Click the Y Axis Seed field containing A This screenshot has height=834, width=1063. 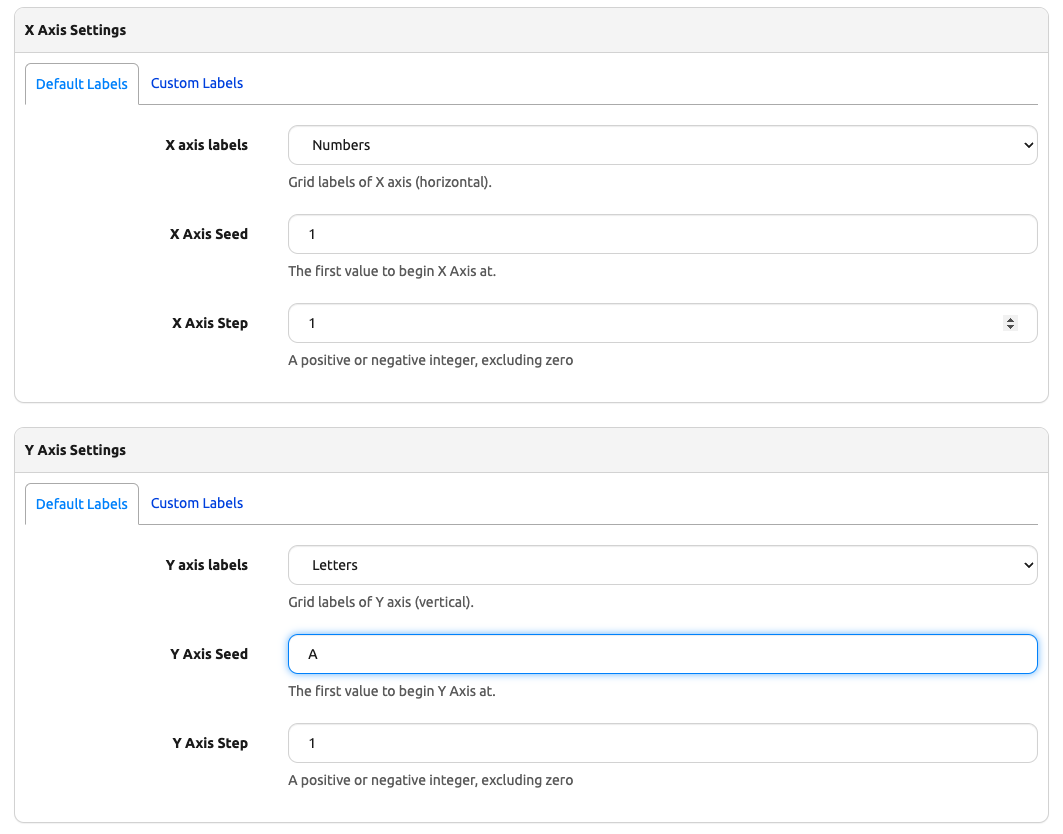[662, 654]
